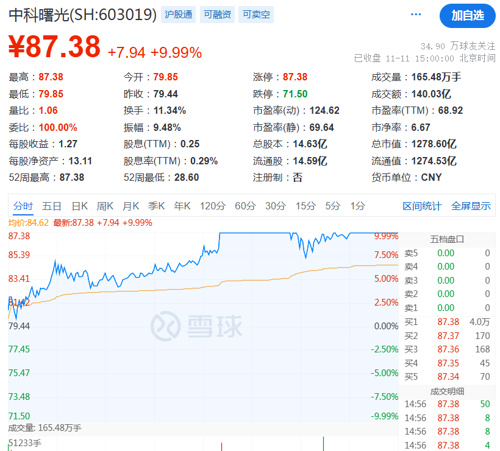The height and width of the screenshot is (451, 500).
Task: Select the 30分 interval tab
Action: point(275,206)
